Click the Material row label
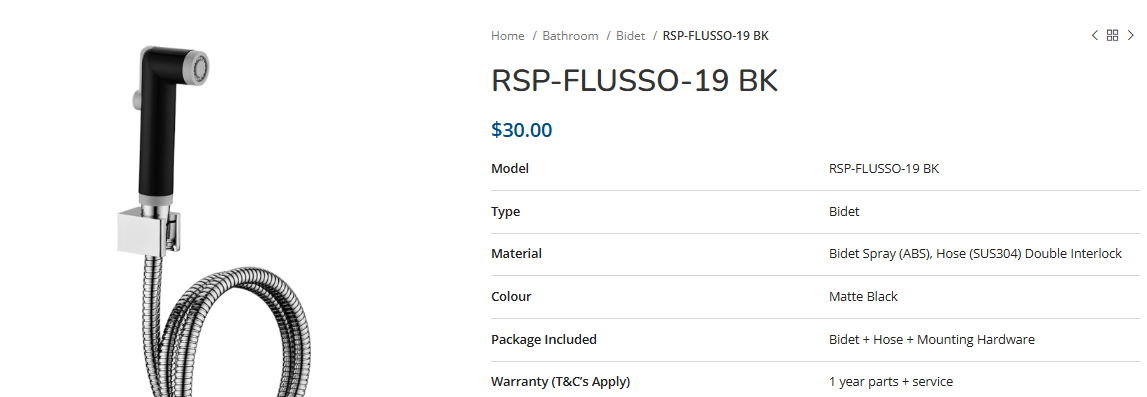 [516, 254]
